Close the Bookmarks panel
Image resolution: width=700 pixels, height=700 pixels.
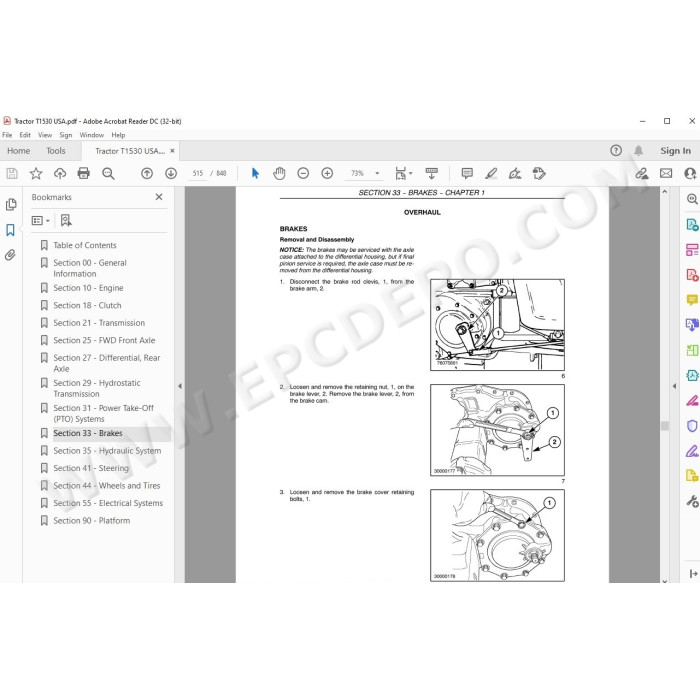[159, 197]
